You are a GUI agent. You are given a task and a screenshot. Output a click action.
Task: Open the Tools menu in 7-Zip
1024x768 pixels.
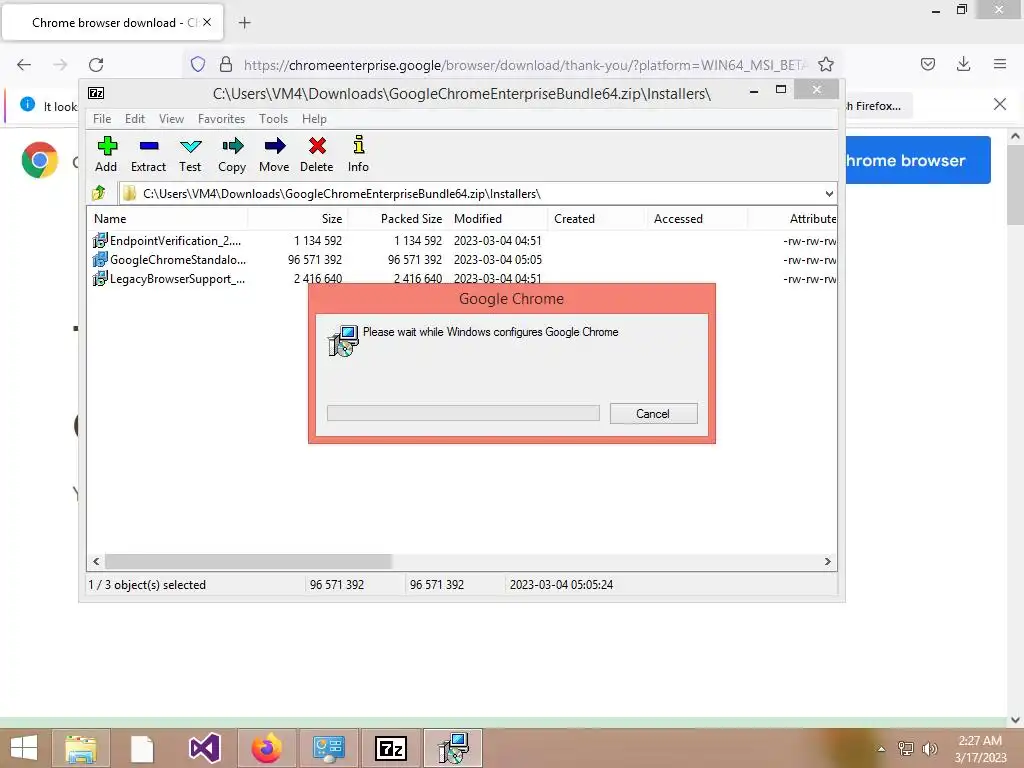click(x=273, y=119)
